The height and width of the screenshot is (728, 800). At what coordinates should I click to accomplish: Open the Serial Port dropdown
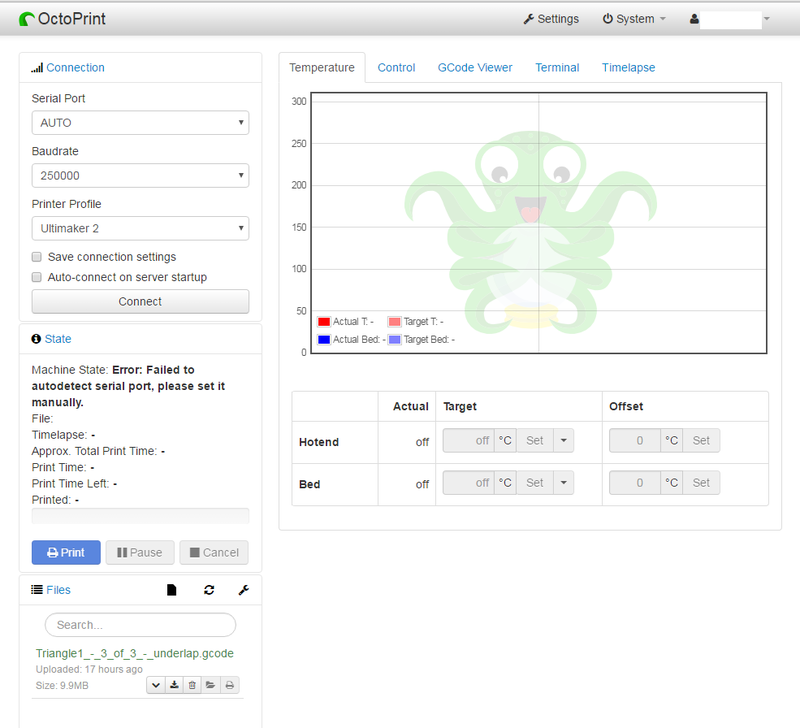[x=140, y=123]
